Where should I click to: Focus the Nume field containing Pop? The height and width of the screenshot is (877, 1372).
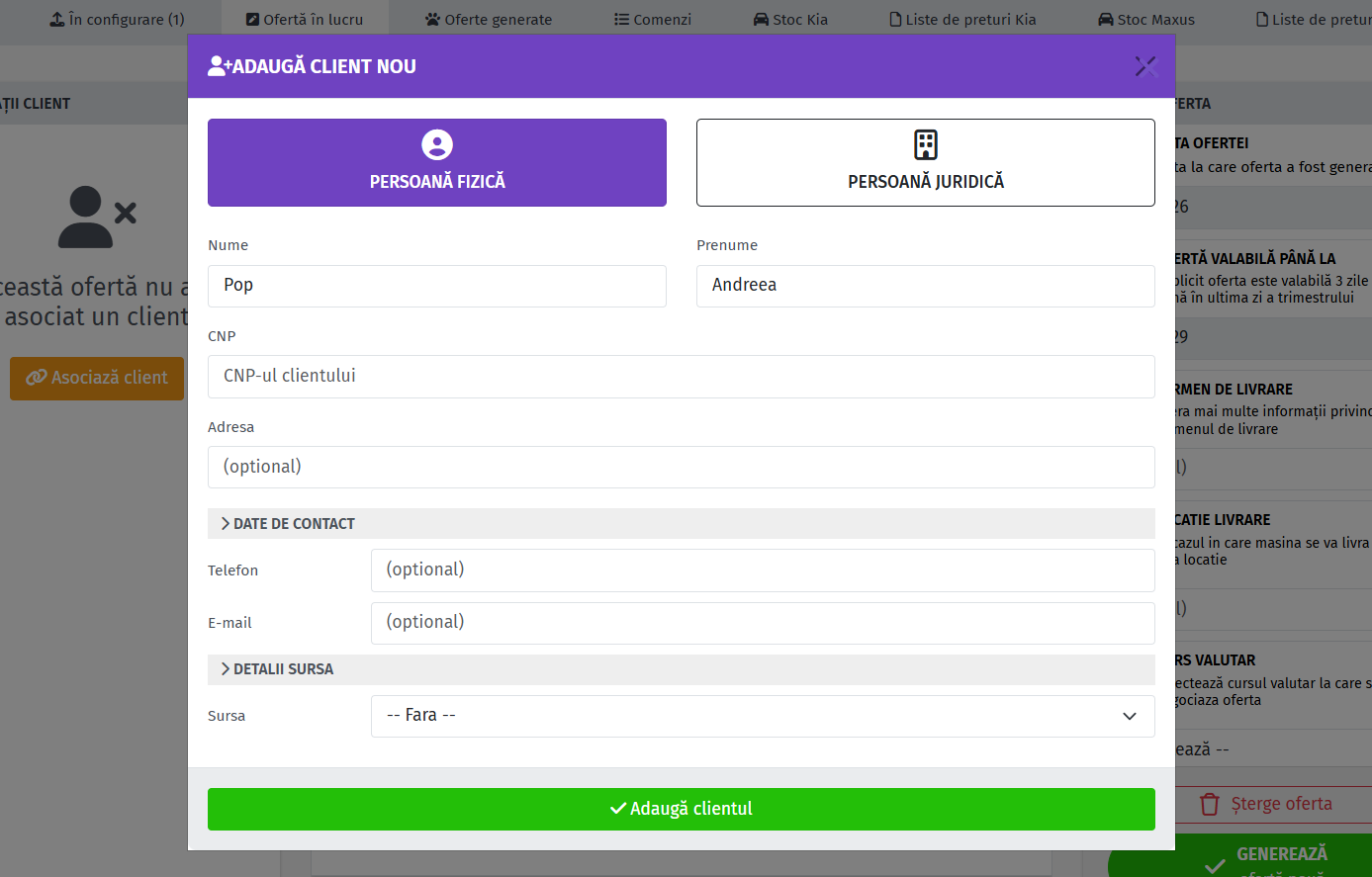(437, 286)
